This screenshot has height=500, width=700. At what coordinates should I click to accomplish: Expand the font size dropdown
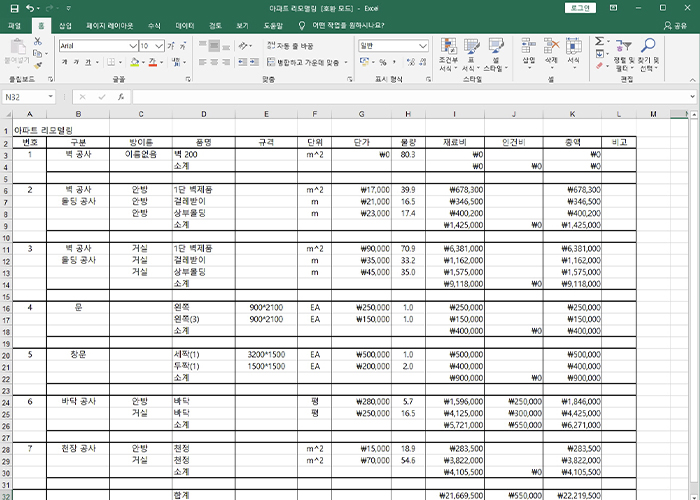point(160,46)
